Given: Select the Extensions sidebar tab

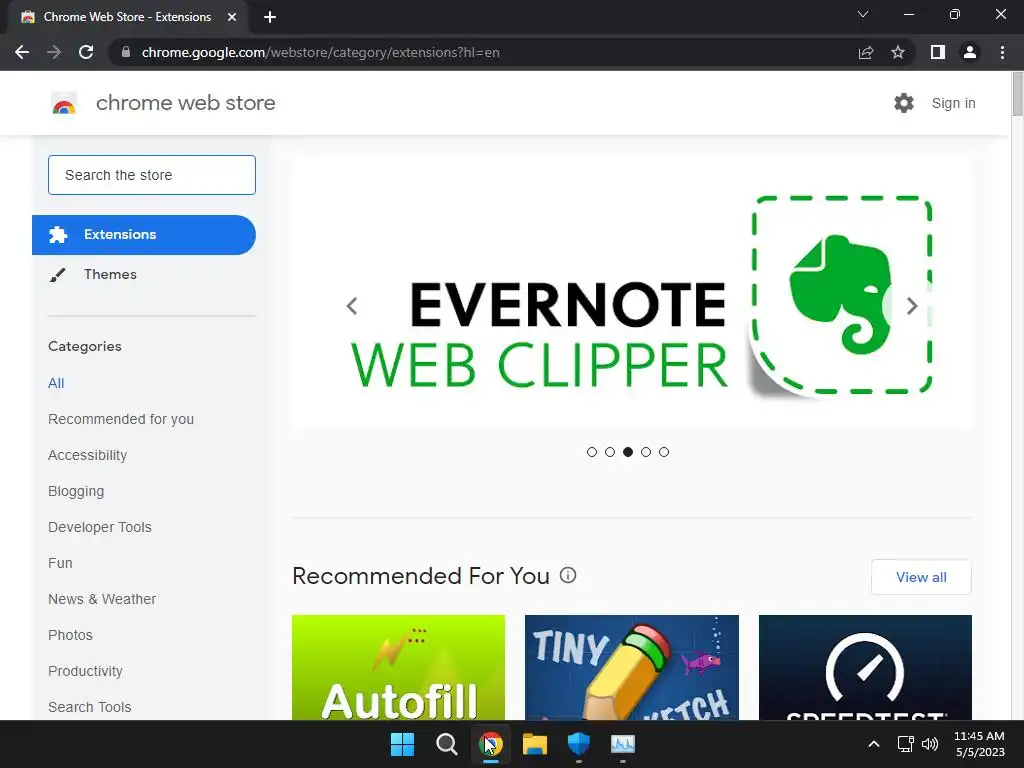Looking at the screenshot, I should point(144,234).
